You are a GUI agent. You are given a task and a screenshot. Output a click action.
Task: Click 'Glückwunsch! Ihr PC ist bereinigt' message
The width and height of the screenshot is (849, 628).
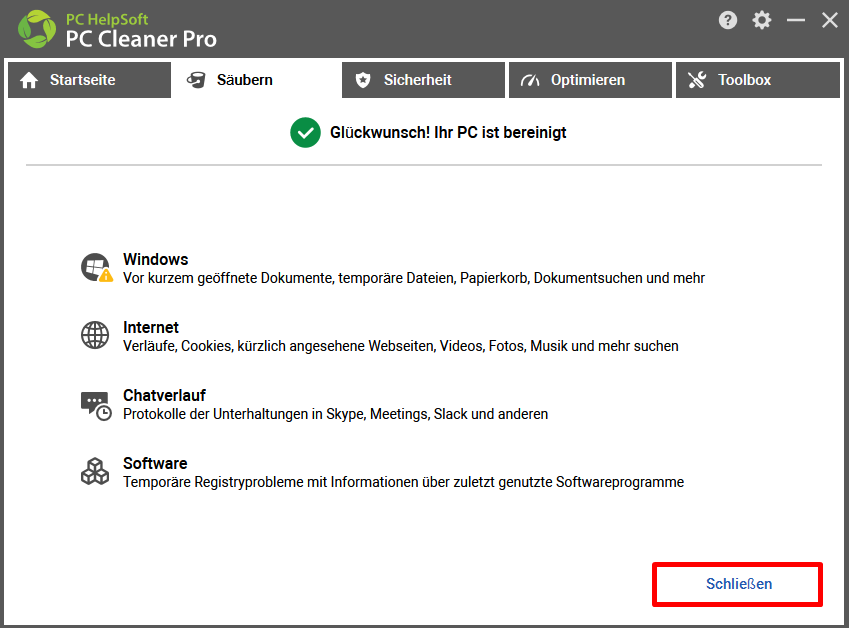[x=448, y=133]
